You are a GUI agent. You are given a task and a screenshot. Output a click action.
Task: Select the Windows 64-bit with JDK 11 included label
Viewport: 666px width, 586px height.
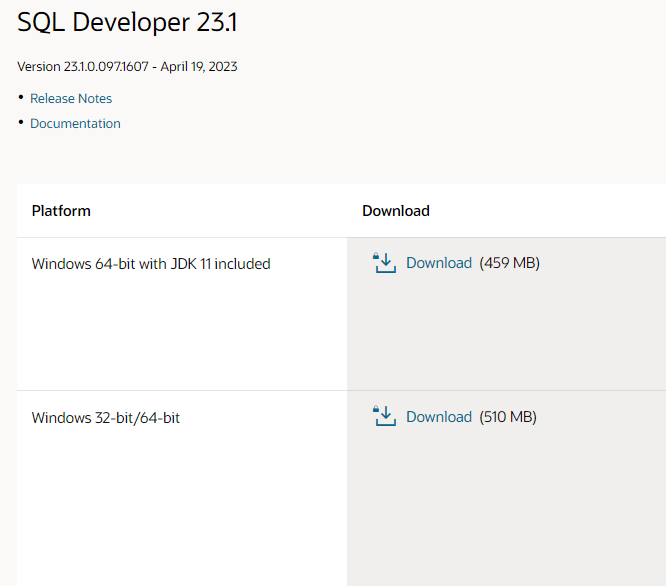151,264
